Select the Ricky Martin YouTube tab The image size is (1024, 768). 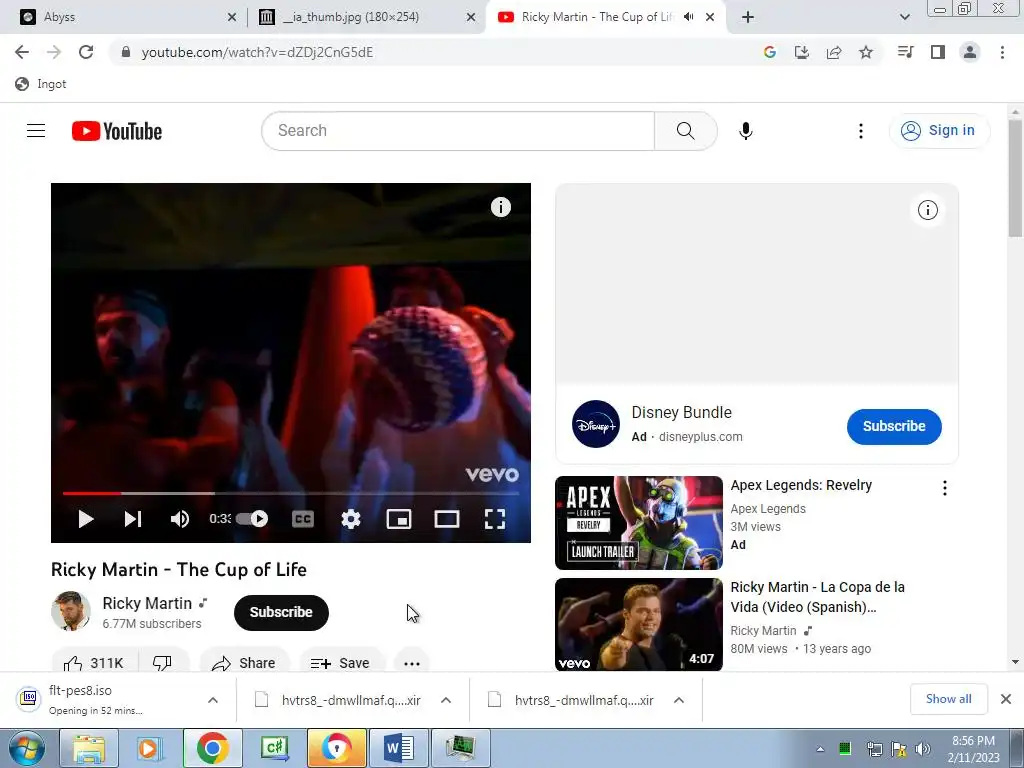(594, 17)
